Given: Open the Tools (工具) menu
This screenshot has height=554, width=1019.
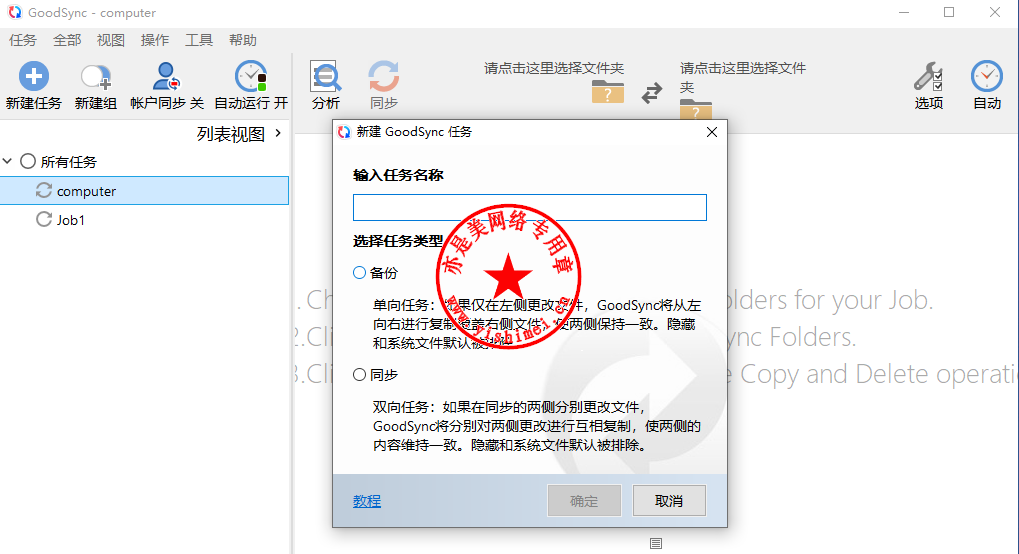Looking at the screenshot, I should (x=199, y=40).
